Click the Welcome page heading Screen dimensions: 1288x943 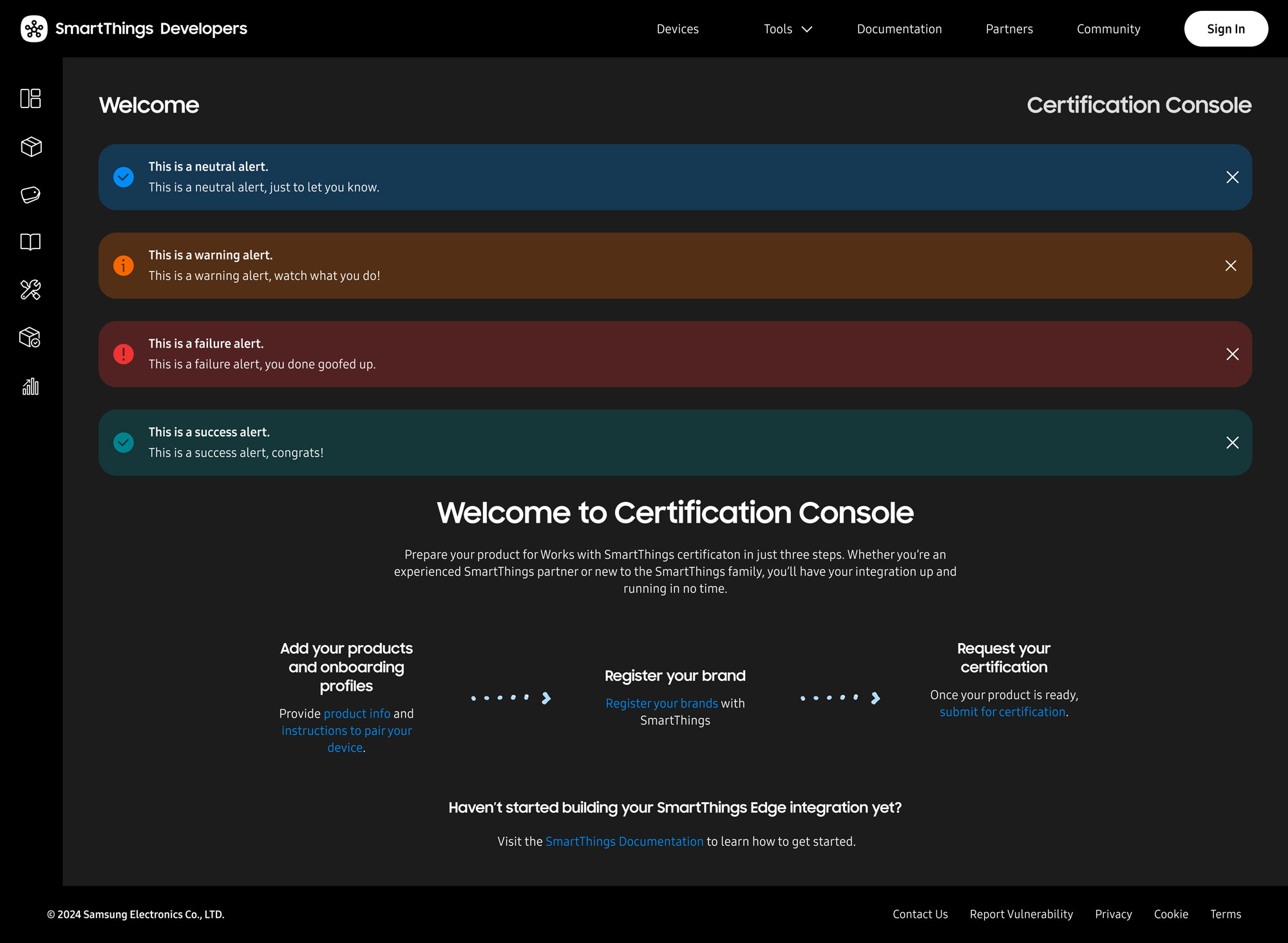(x=149, y=105)
